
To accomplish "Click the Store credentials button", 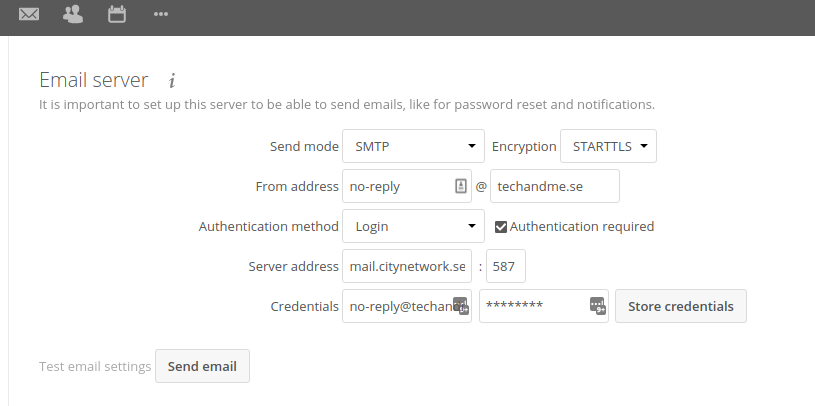I will (x=681, y=306).
